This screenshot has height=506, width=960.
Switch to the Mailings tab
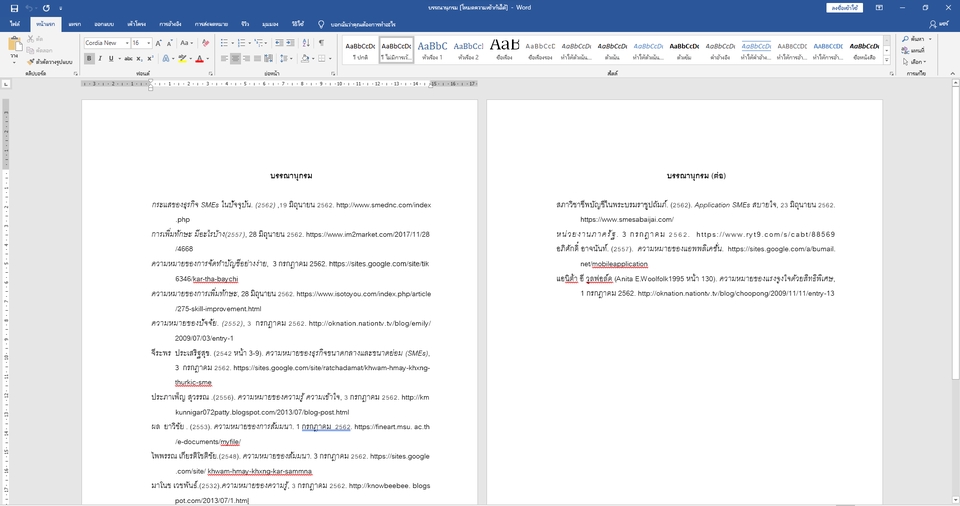click(211, 25)
